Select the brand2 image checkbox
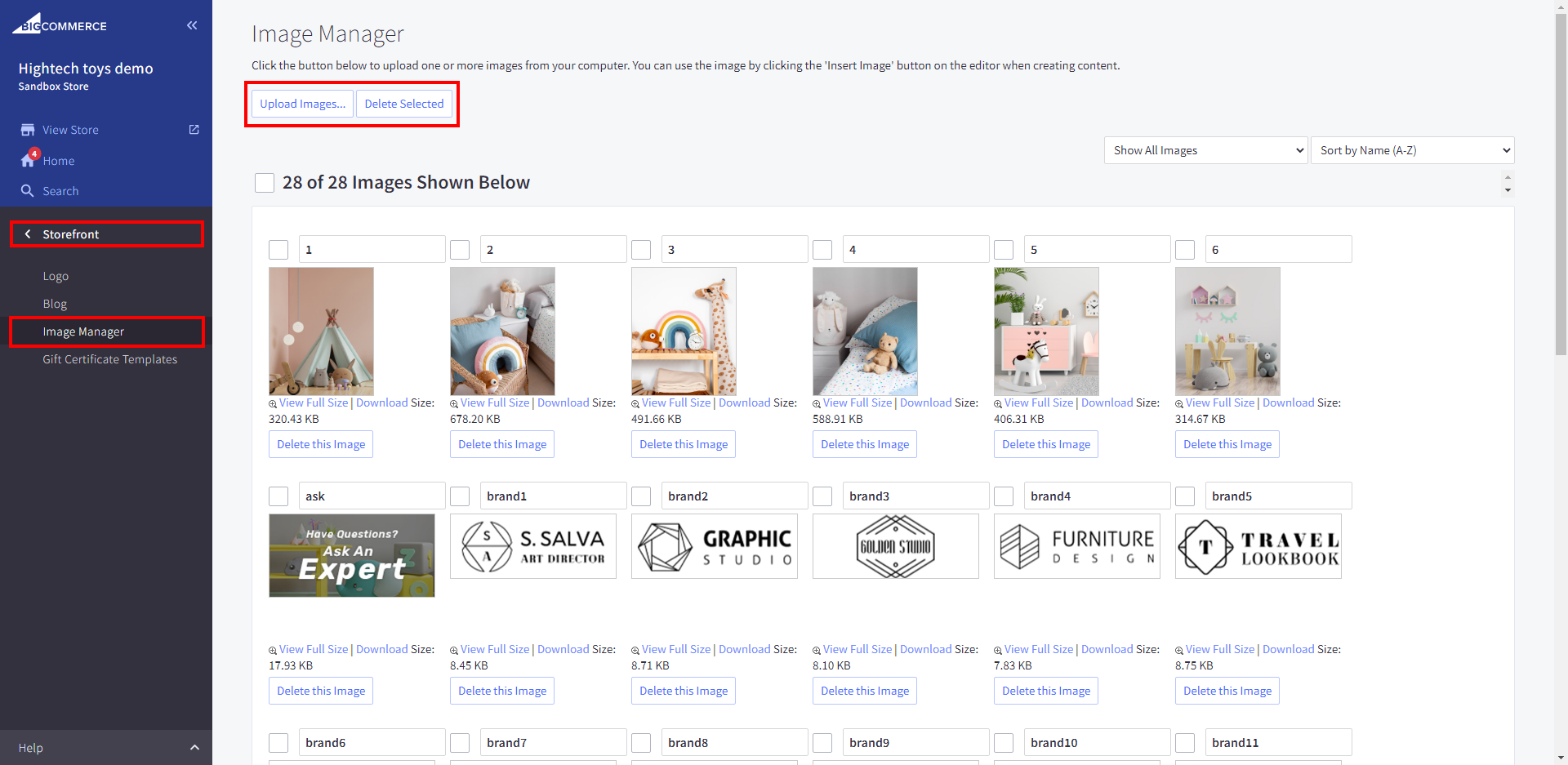1568x765 pixels. click(641, 496)
